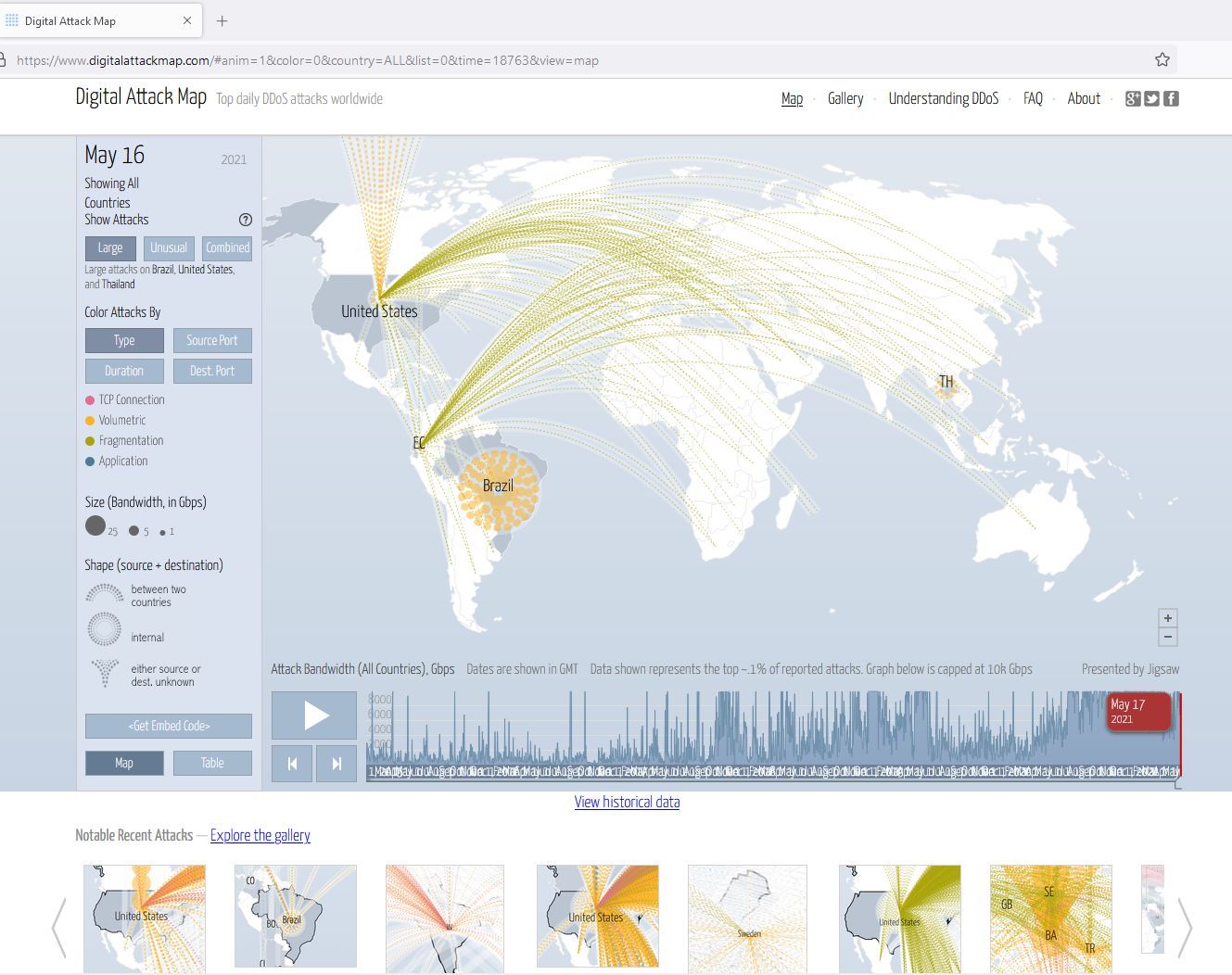Click the May 17 timeline marker
This screenshot has height=975, width=1232.
pos(1138,711)
